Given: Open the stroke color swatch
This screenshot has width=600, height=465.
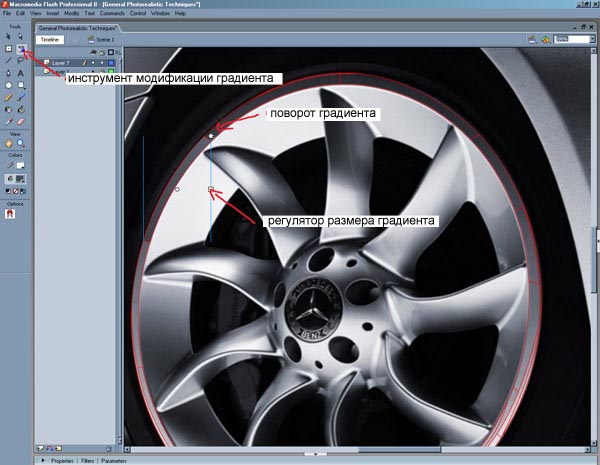Looking at the screenshot, I should pos(20,165).
